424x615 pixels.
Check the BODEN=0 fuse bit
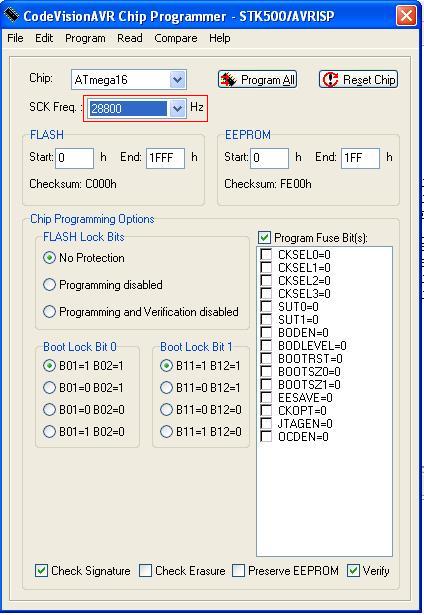(266, 332)
